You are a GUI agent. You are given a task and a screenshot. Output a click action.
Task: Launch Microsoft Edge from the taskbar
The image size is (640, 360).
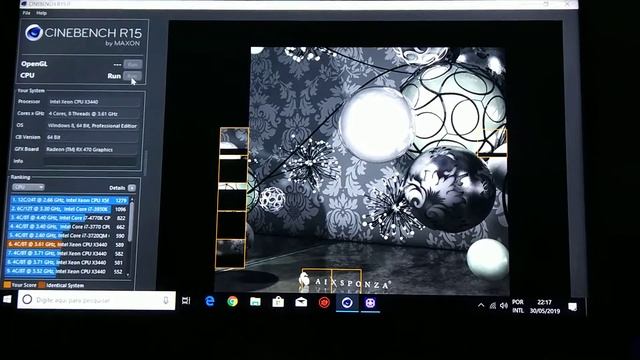210,301
